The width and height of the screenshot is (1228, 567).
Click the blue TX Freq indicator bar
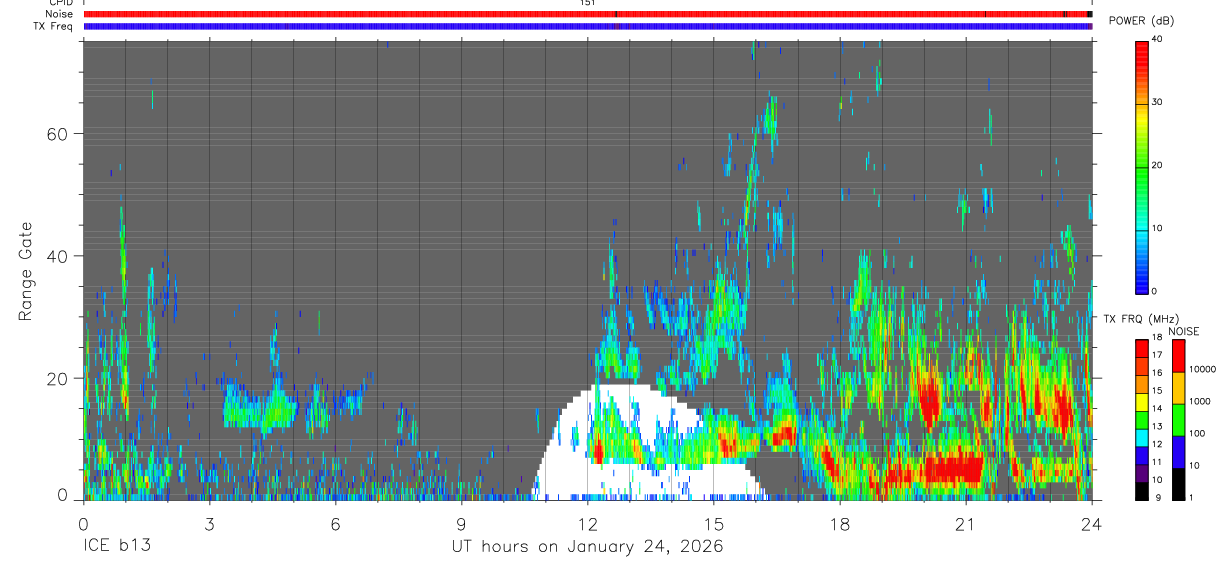[588, 26]
